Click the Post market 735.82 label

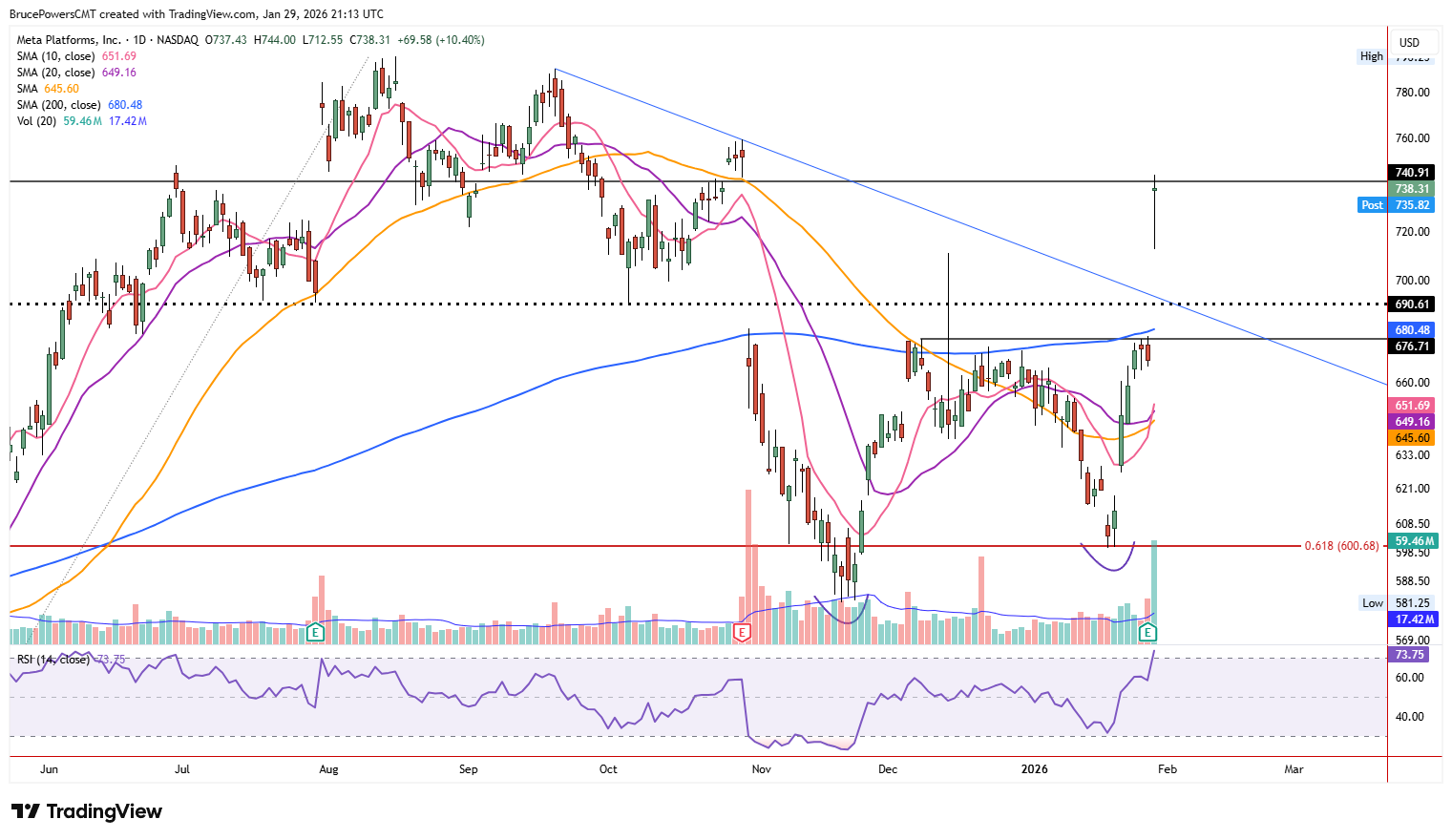tap(1396, 205)
